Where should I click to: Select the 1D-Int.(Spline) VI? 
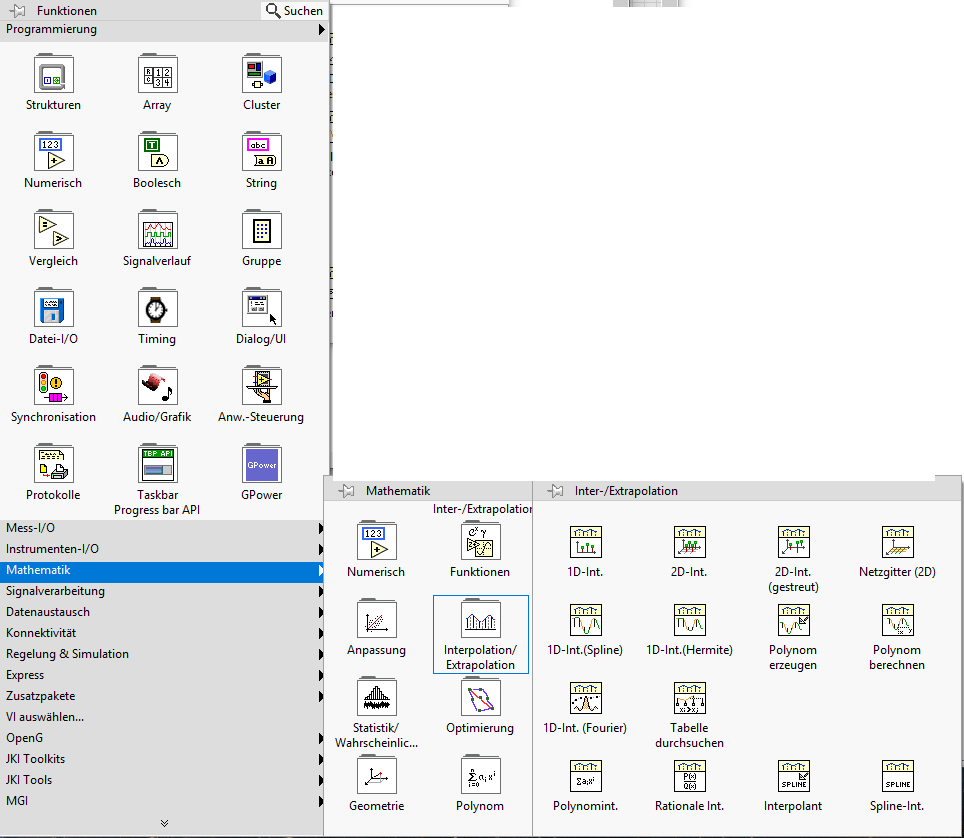pos(585,620)
